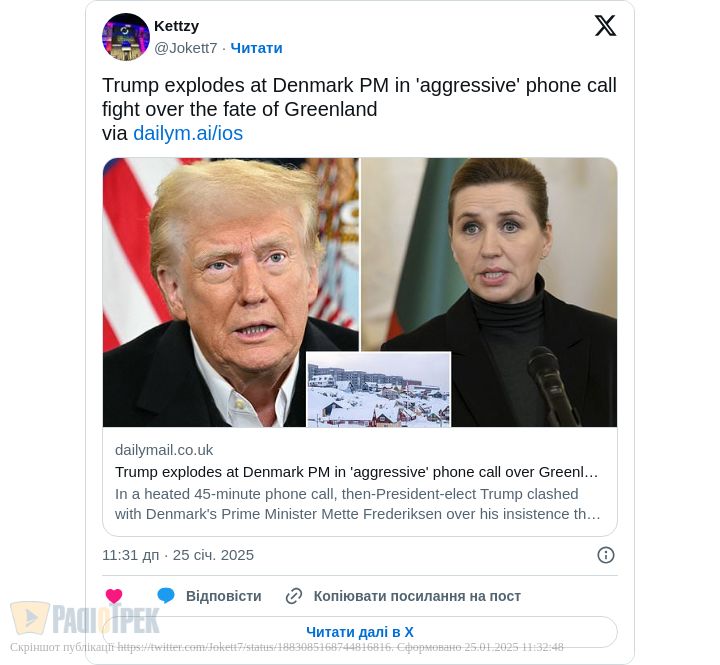
Task: Open the Denmark PM photo in the card
Action: click(489, 292)
